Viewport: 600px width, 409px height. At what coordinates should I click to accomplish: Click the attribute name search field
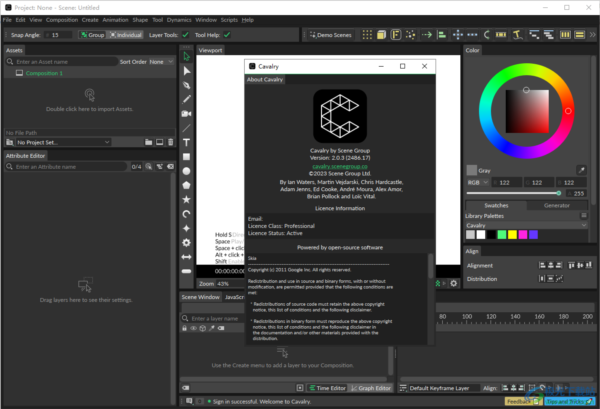(x=66, y=167)
